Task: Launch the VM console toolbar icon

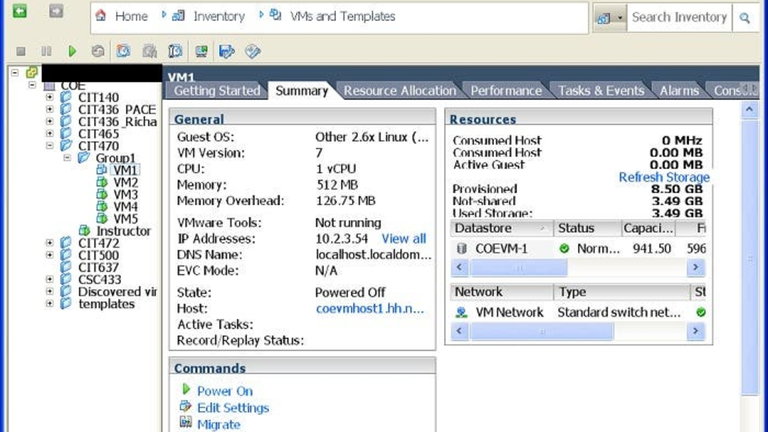Action: 201,51
